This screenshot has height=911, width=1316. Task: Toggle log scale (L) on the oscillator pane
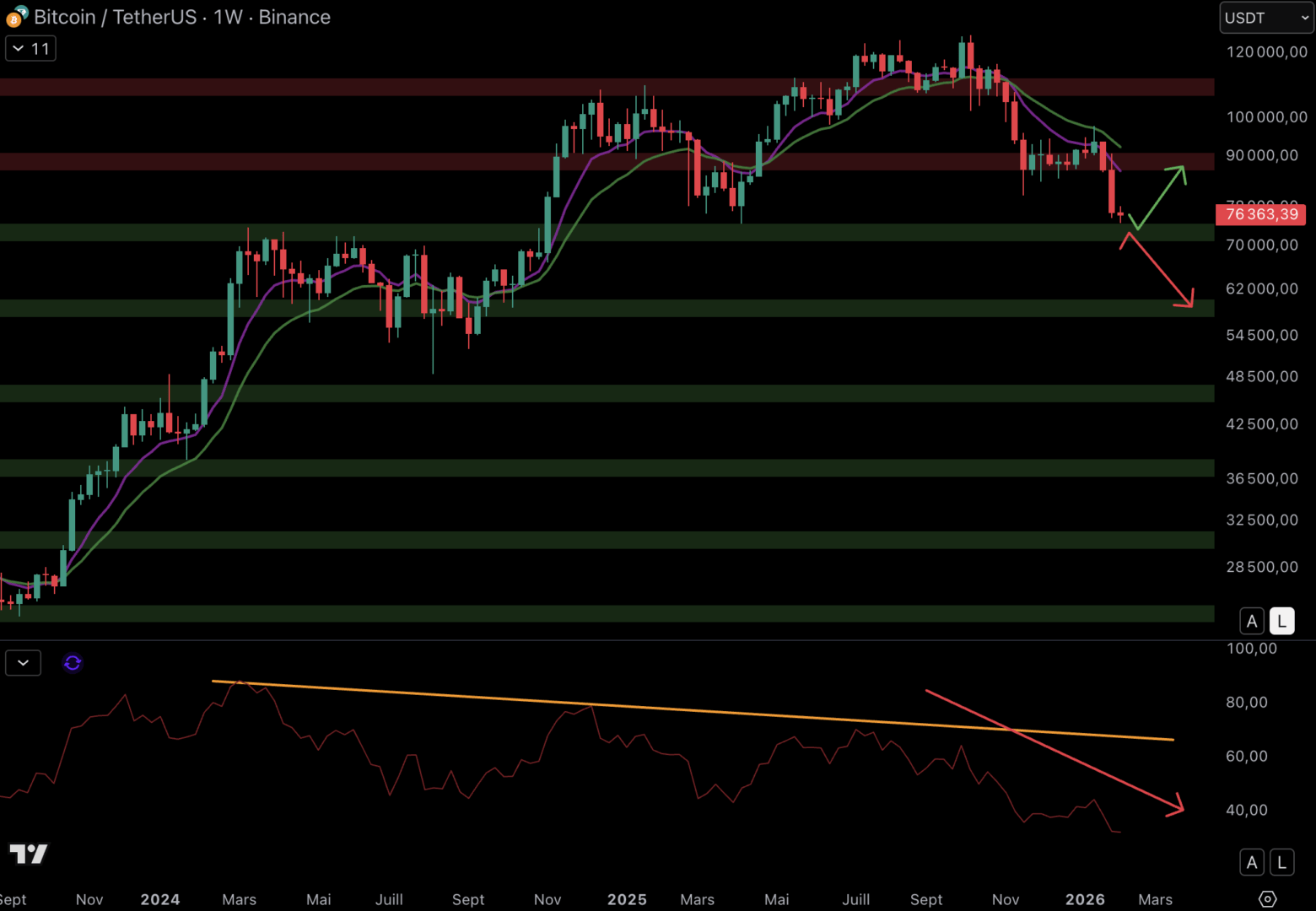[1281, 862]
